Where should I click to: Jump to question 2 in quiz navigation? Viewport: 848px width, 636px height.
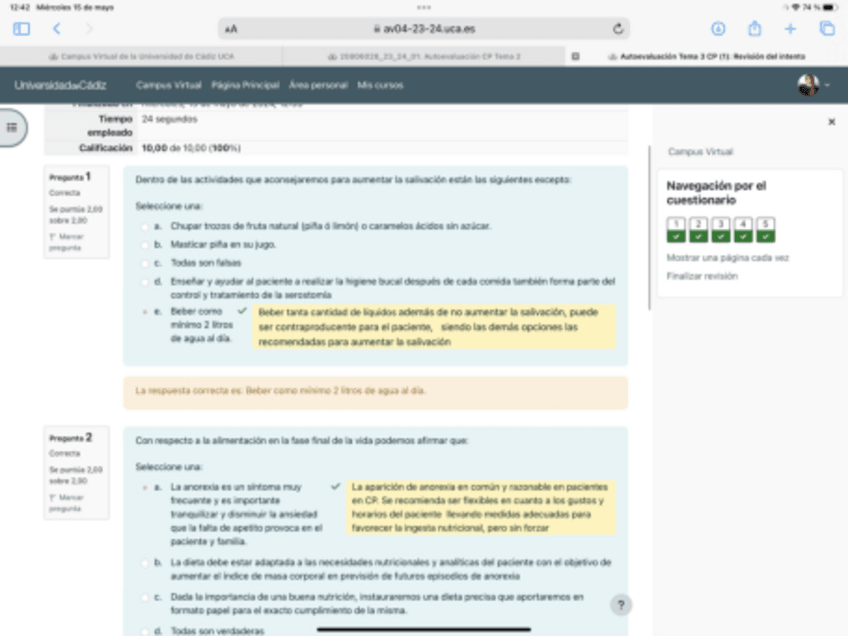[698, 229]
